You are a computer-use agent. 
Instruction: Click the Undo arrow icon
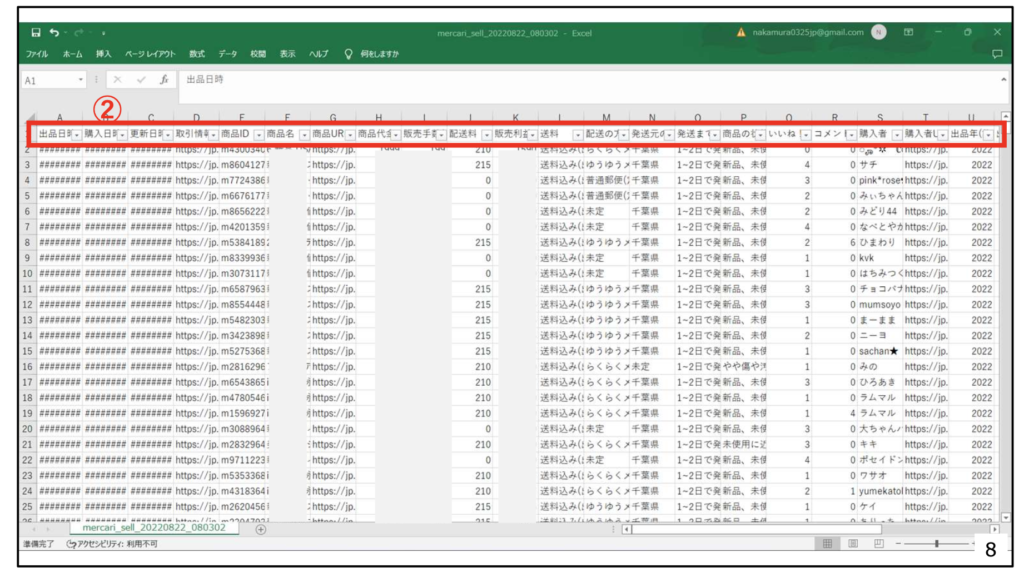54,33
